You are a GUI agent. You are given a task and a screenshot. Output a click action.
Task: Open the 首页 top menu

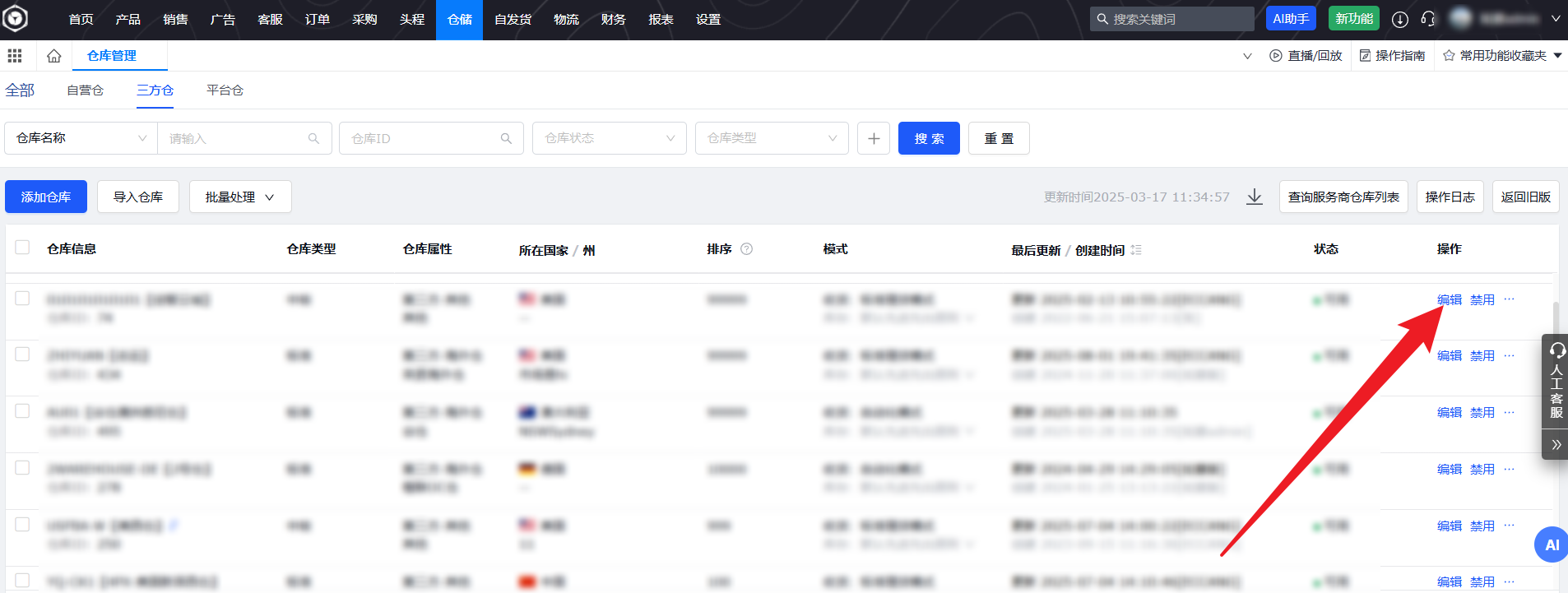tap(81, 20)
